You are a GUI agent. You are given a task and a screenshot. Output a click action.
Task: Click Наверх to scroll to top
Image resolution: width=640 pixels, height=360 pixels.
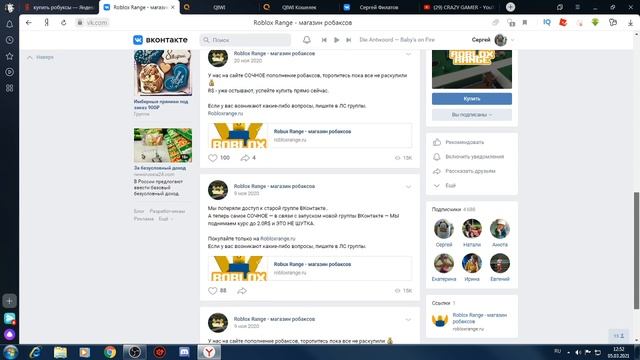(x=40, y=58)
